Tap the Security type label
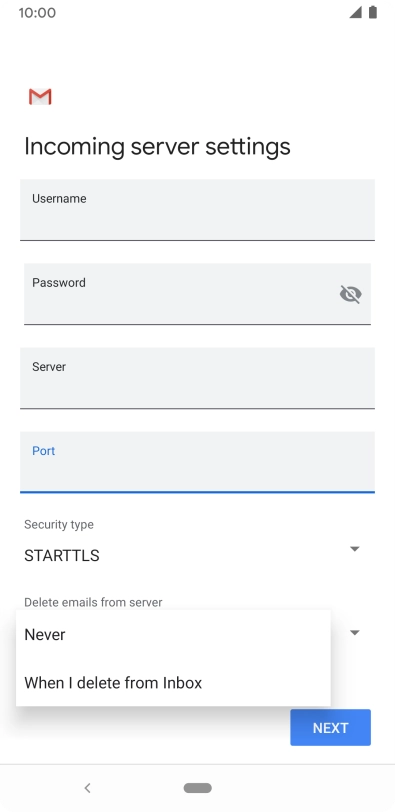Viewport: 395px width, 812px height. tap(59, 525)
